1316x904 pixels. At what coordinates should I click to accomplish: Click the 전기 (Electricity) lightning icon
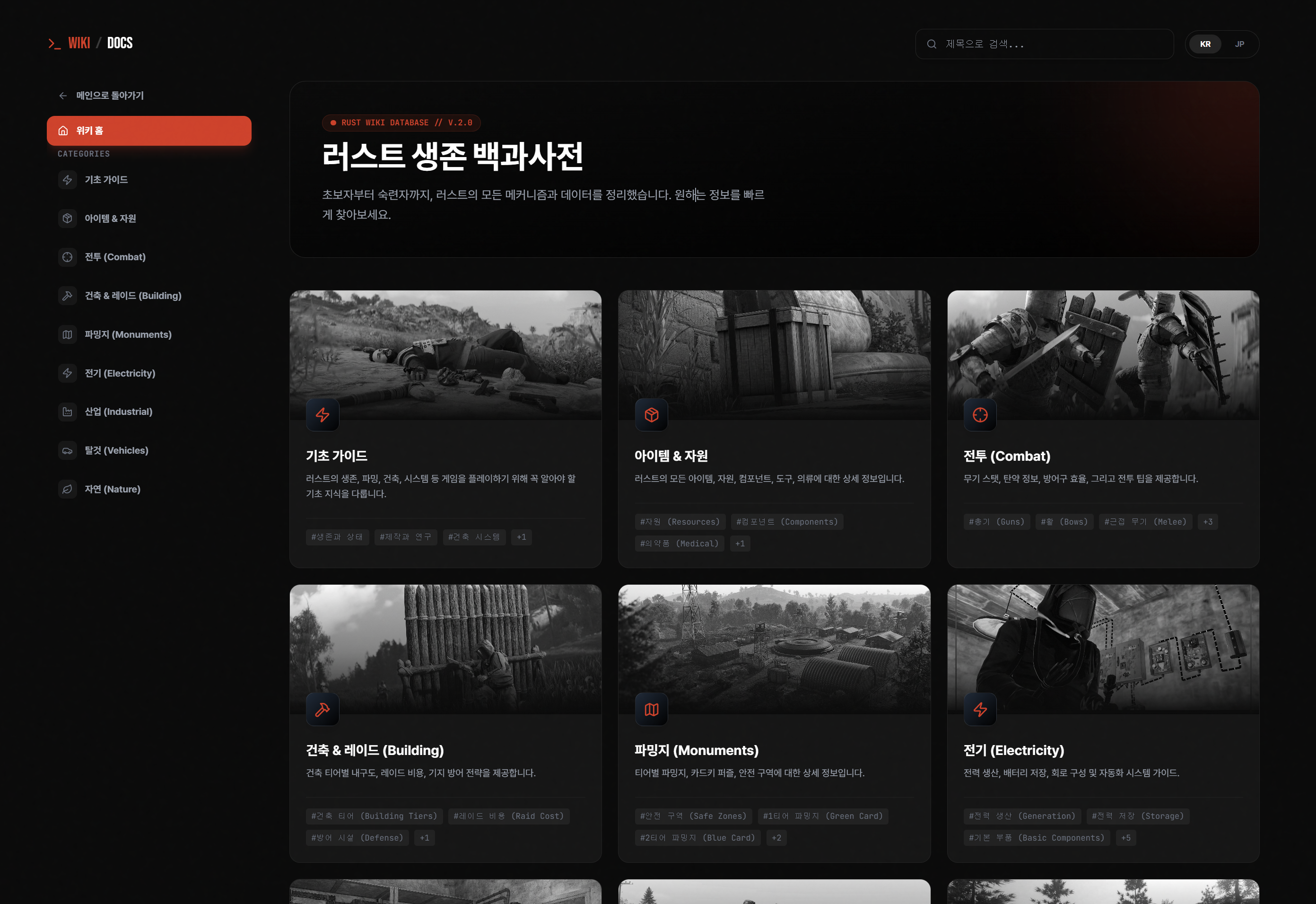click(68, 373)
